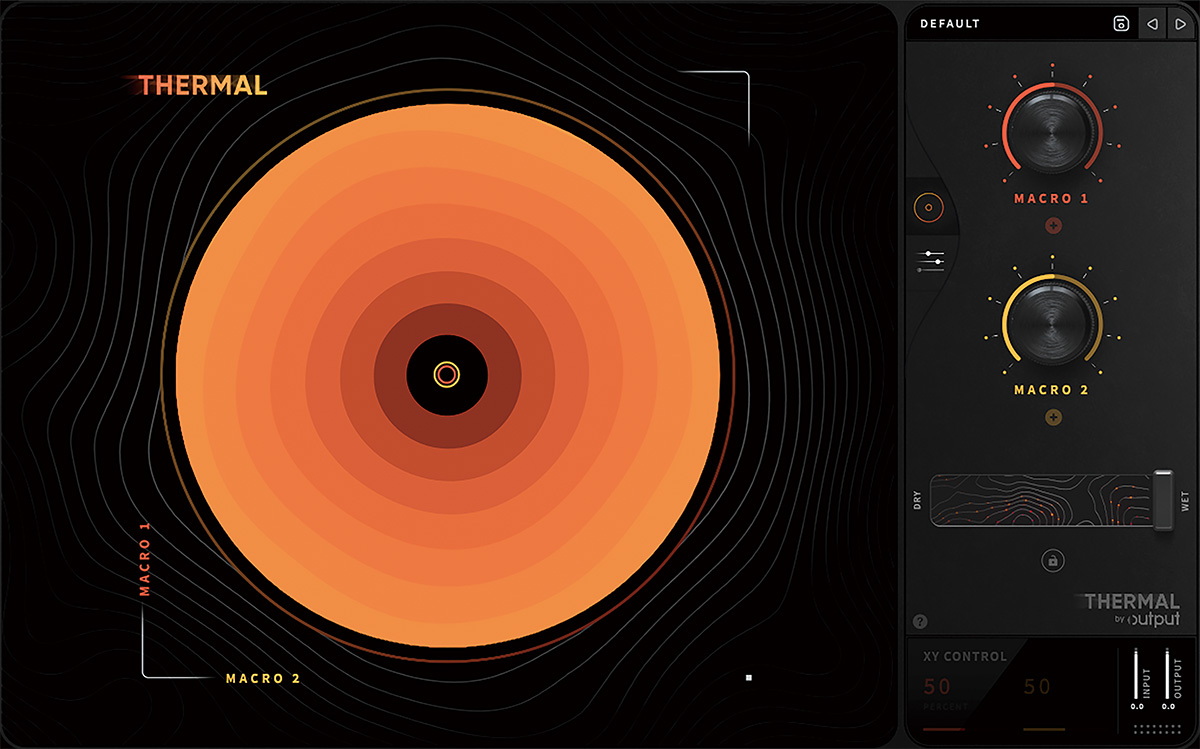Click the INPUT level slider

coord(1137,674)
